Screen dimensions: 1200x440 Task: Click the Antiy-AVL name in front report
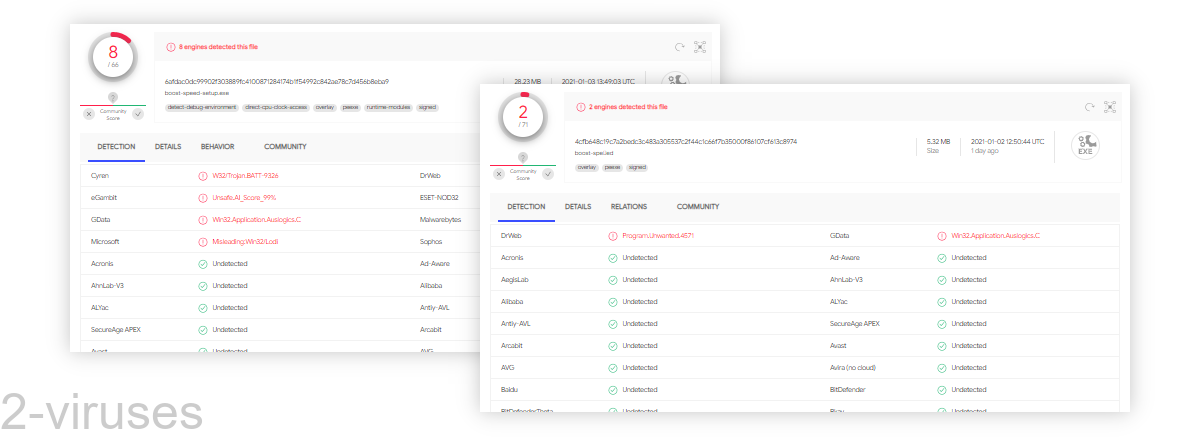pos(518,323)
